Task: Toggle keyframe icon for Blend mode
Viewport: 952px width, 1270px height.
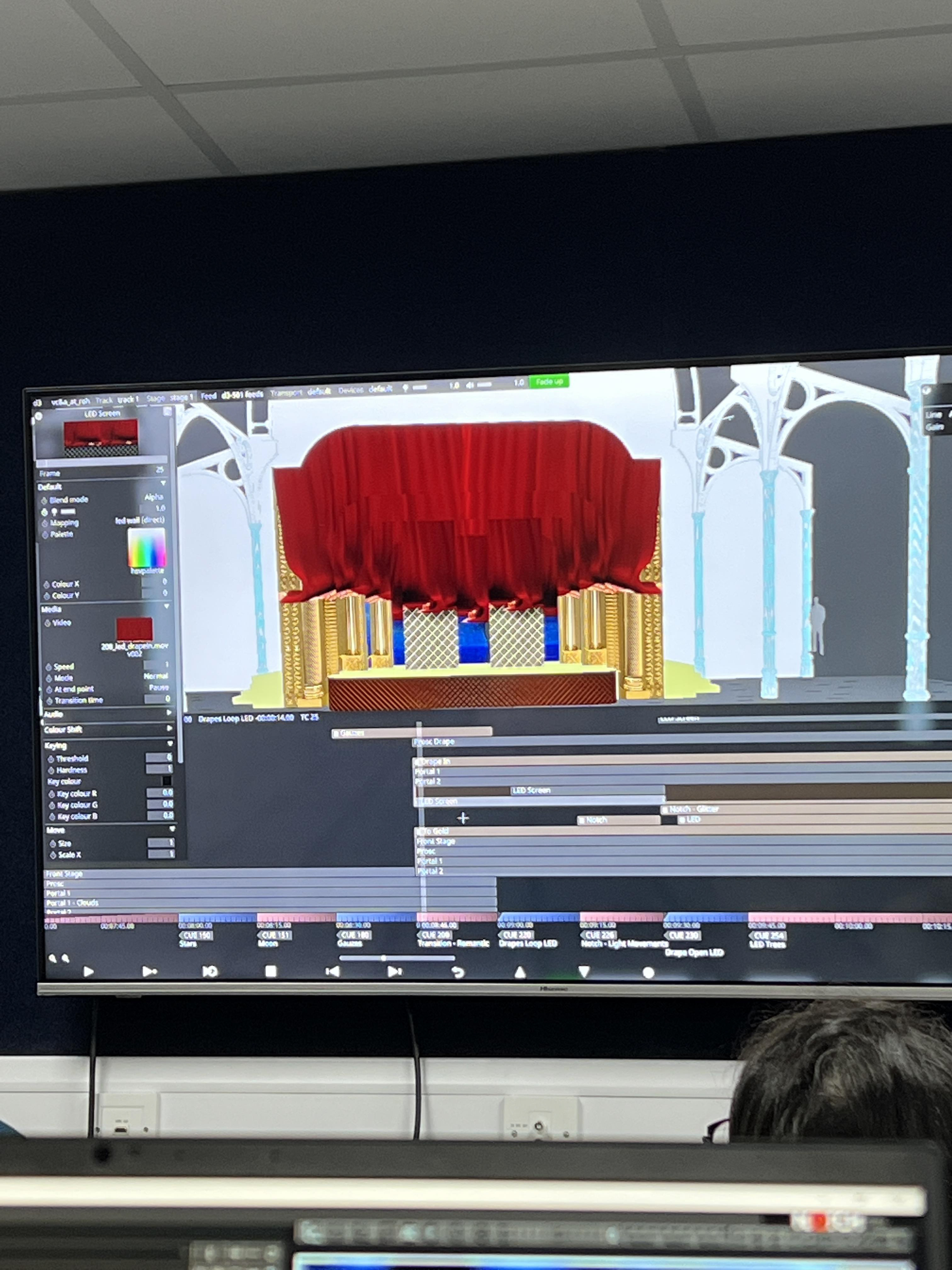Action: click(44, 500)
